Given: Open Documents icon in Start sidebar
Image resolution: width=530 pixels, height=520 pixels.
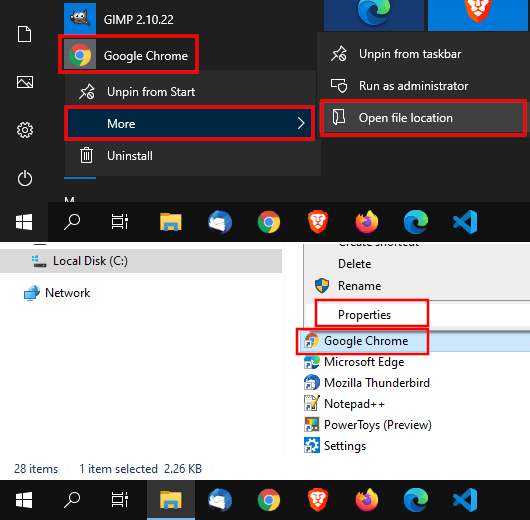Looking at the screenshot, I should point(25,34).
